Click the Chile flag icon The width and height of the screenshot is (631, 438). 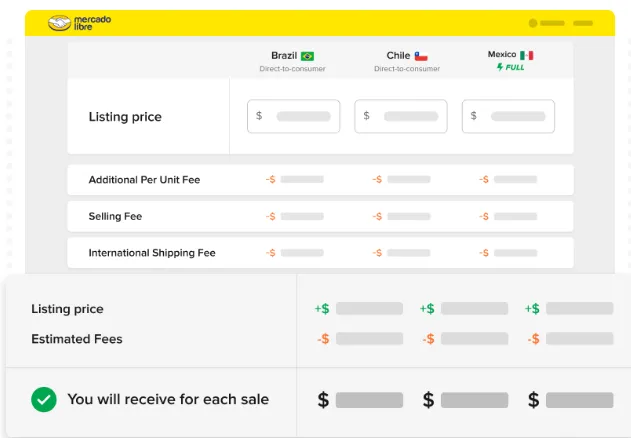[x=421, y=56]
